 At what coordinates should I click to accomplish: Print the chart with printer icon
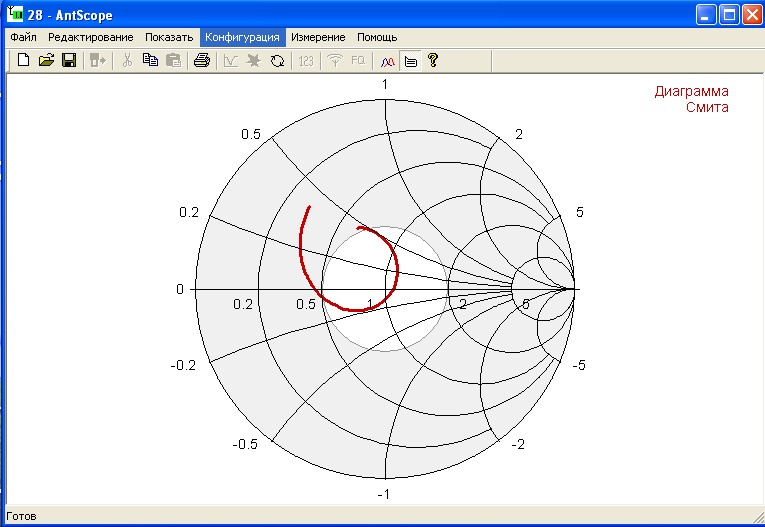(201, 61)
